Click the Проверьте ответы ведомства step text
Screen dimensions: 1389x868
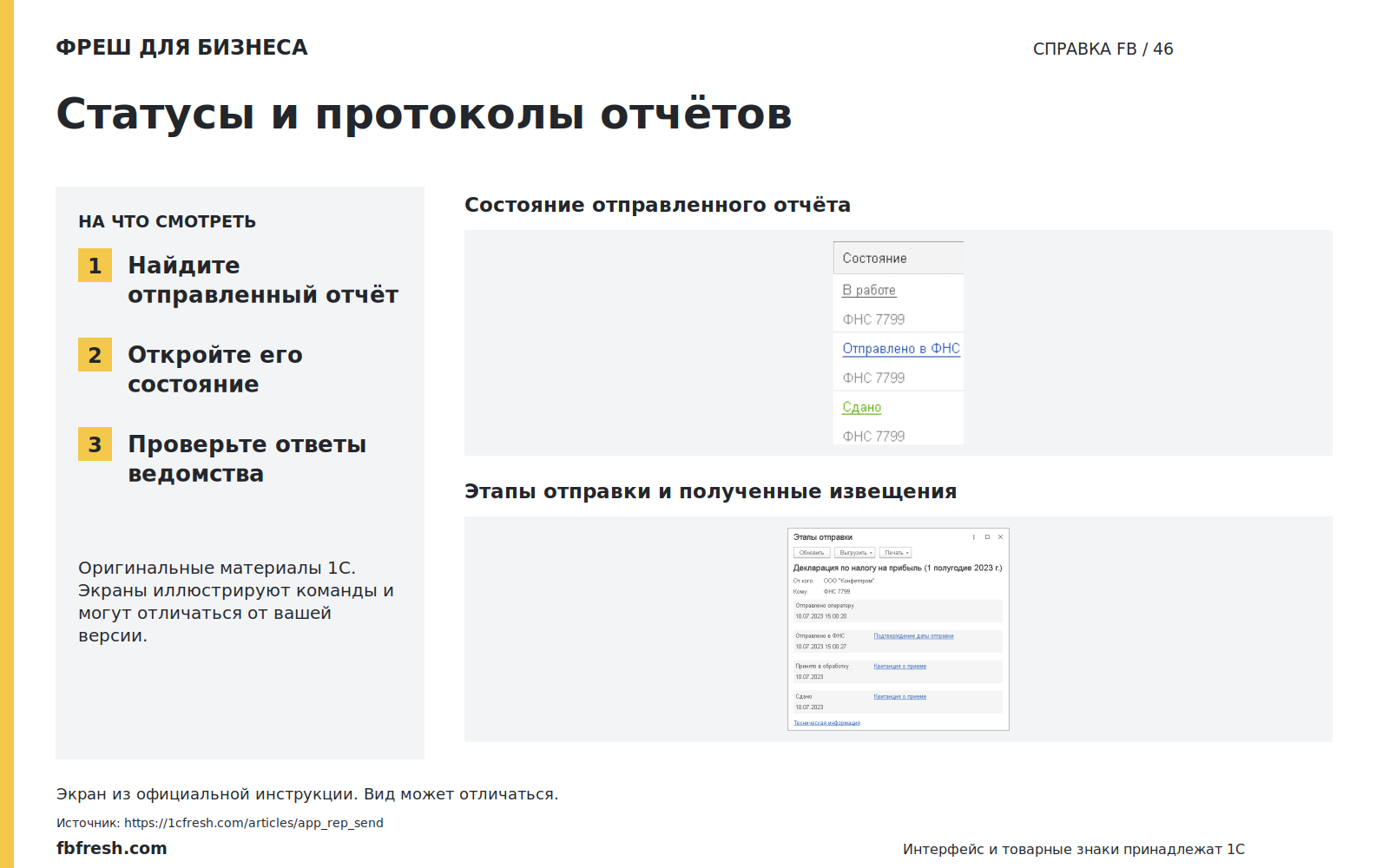[247, 458]
